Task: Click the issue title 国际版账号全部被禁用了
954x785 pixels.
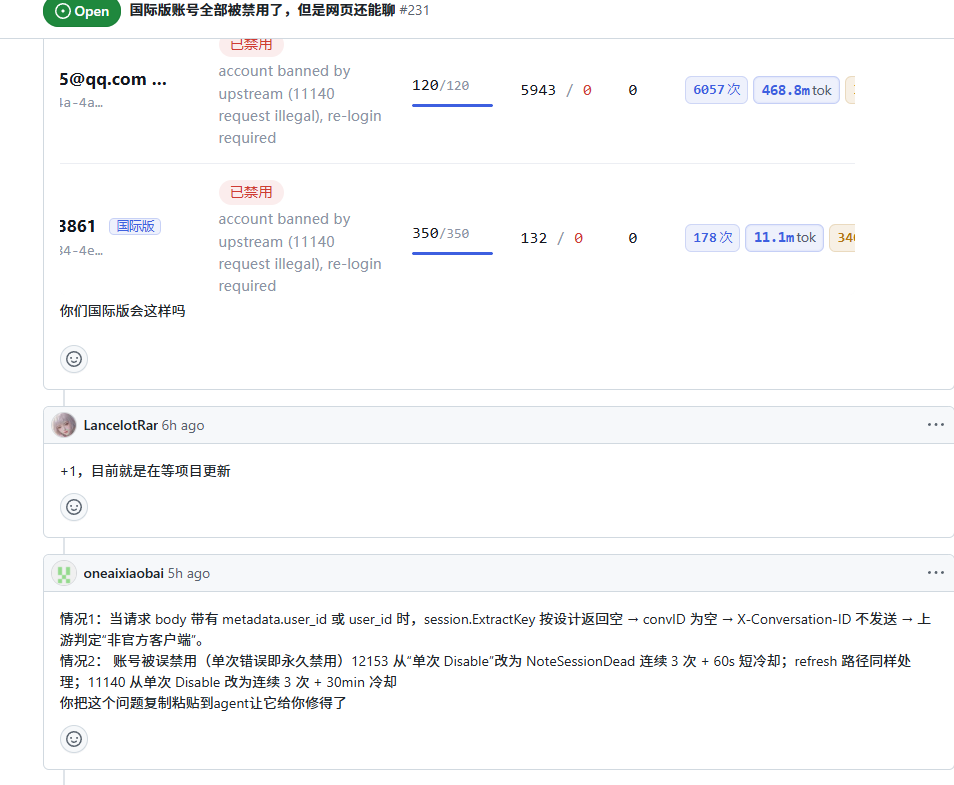Action: (x=262, y=10)
